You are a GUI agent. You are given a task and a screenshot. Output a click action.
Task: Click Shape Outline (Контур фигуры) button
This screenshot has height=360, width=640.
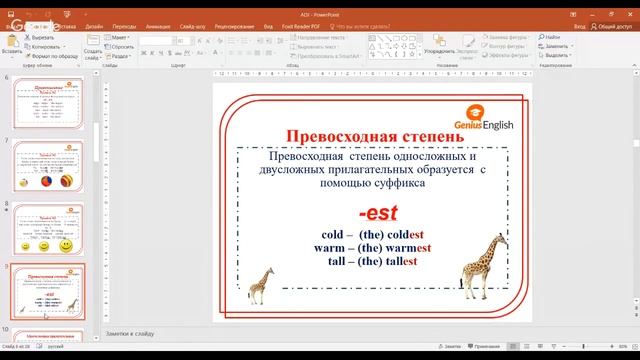[x=504, y=46]
